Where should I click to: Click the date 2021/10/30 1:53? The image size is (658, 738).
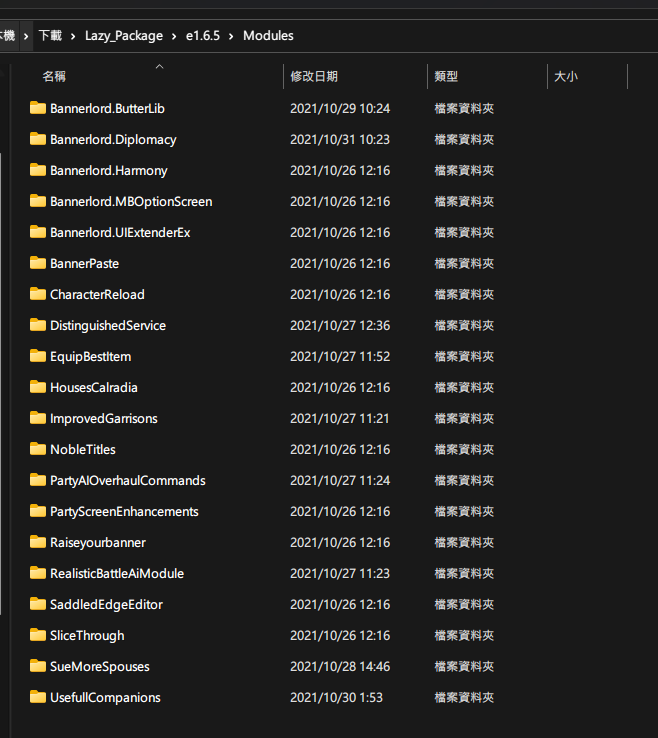tap(337, 698)
